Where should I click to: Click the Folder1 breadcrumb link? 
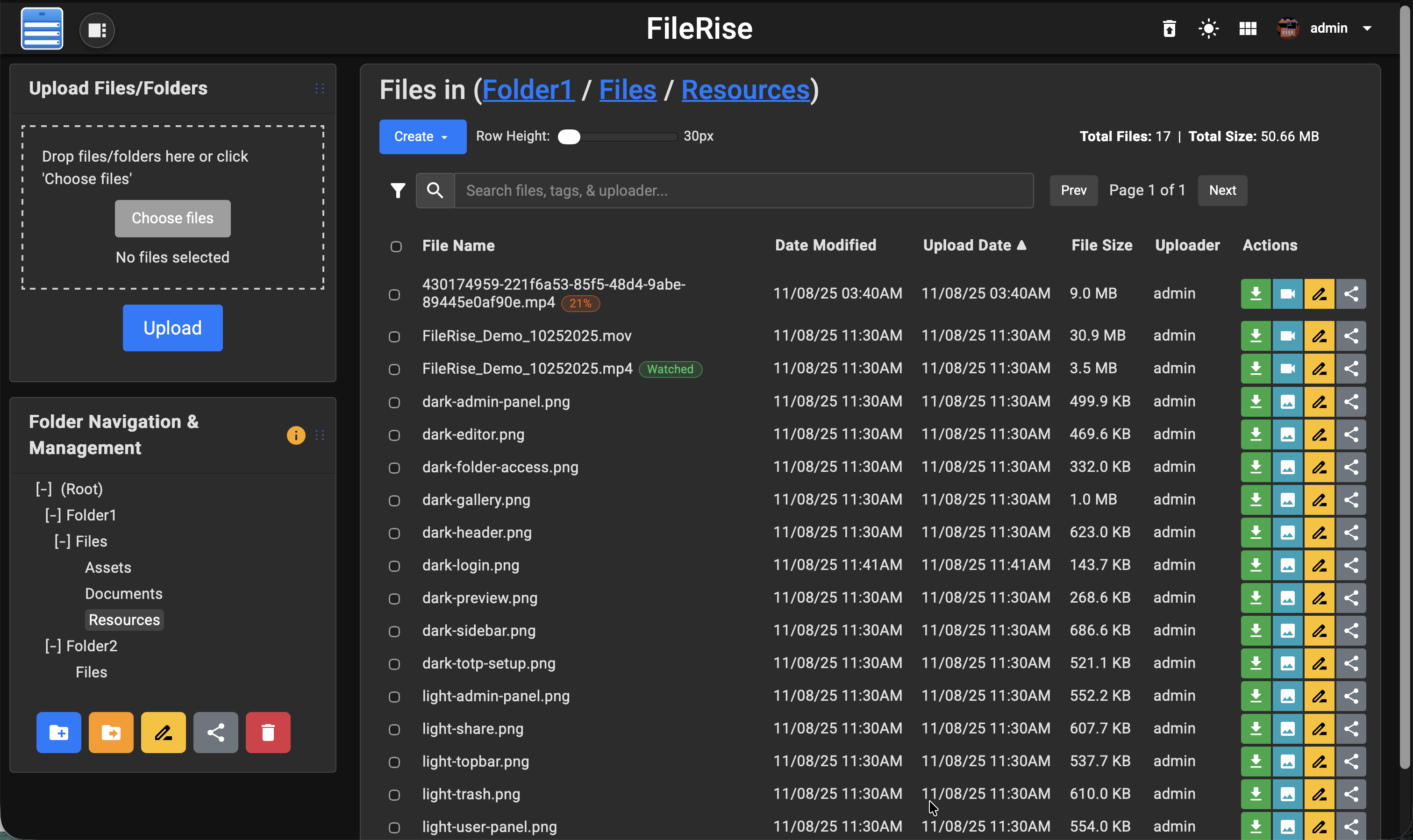528,89
